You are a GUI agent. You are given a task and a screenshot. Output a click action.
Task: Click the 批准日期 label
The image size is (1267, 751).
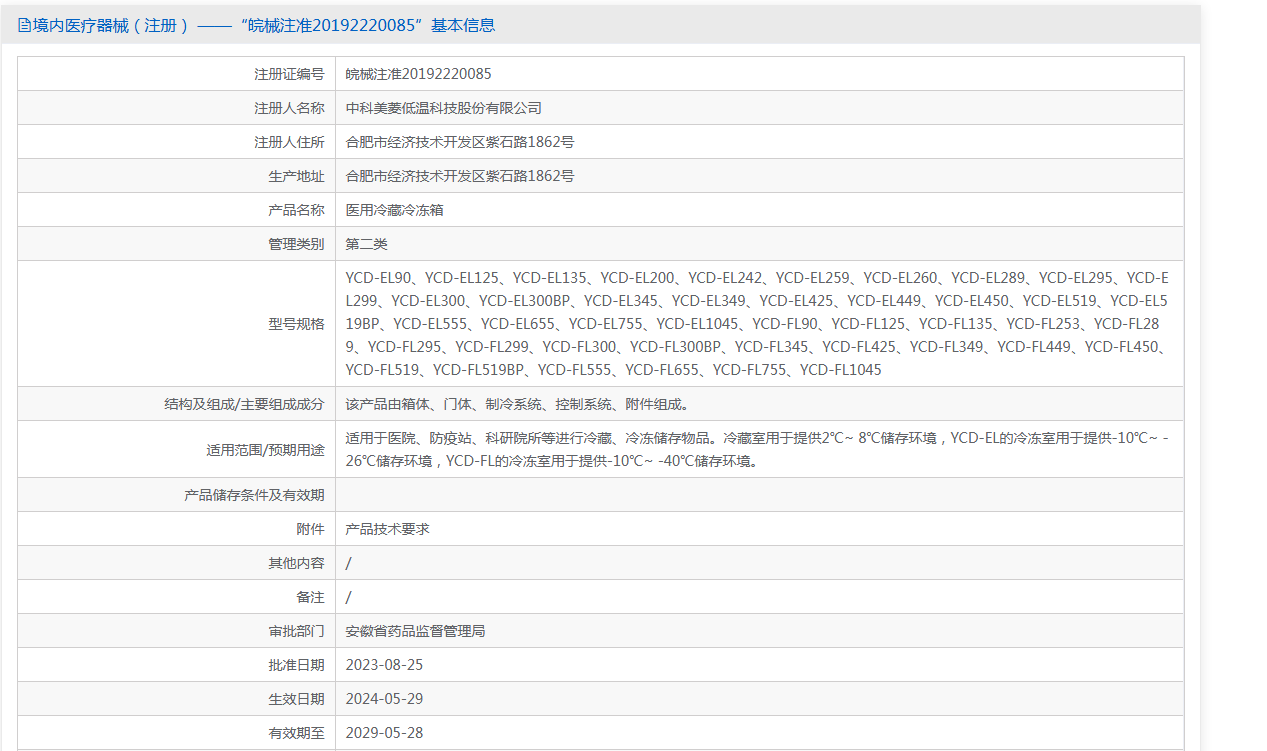(296, 665)
